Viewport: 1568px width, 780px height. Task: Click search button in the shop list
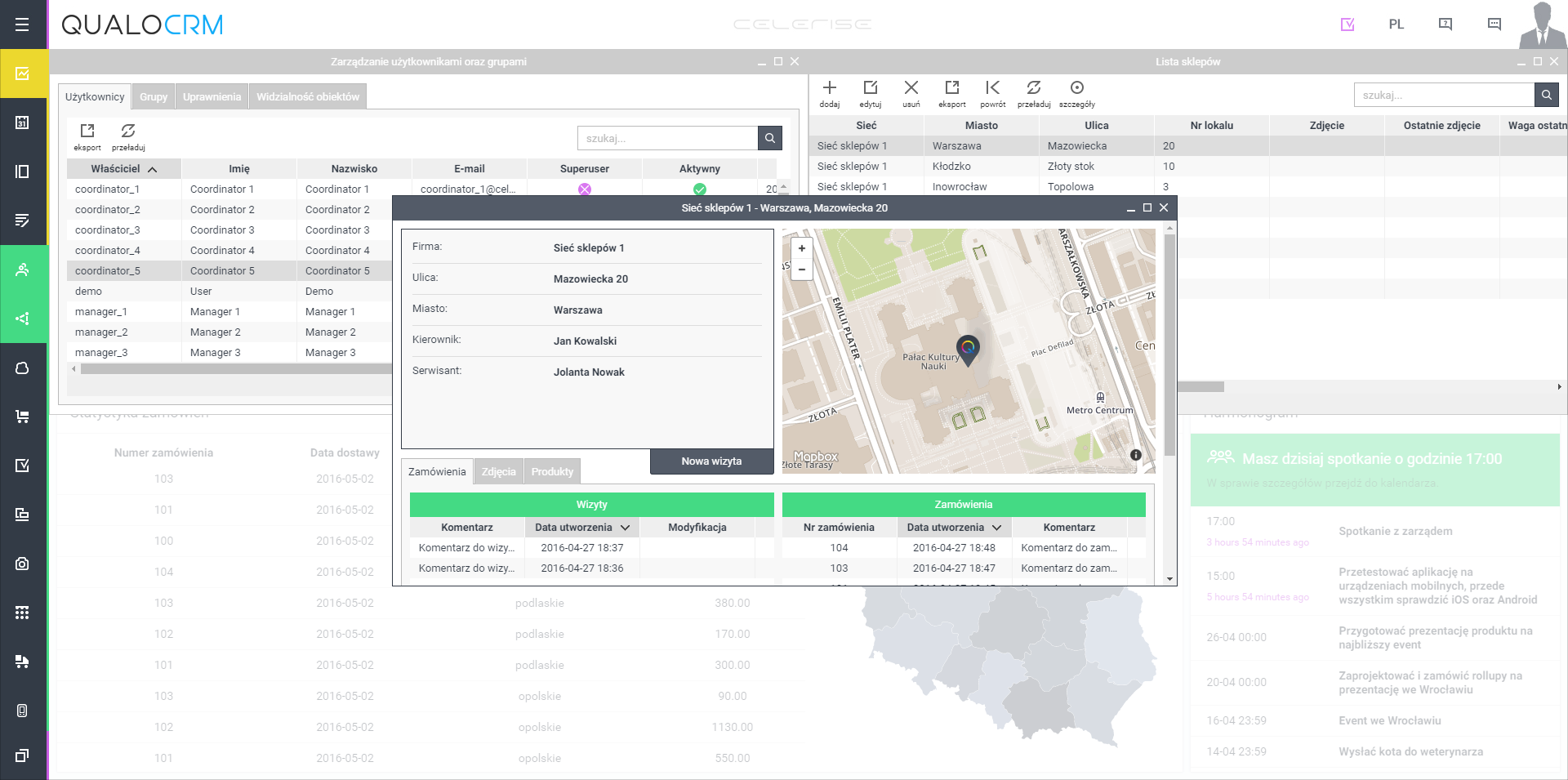coord(1546,95)
